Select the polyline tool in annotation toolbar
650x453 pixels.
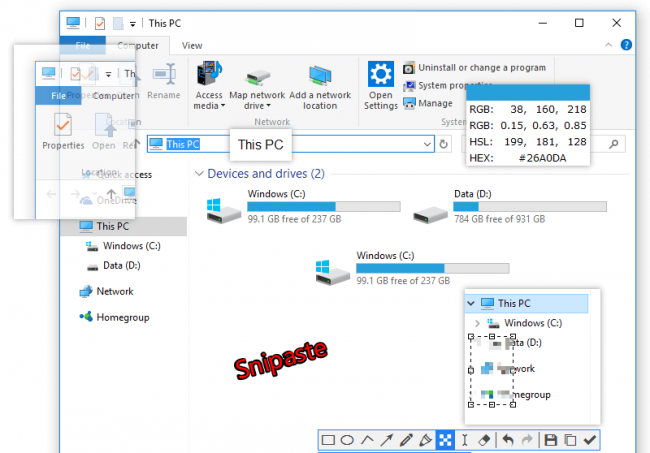pos(367,440)
